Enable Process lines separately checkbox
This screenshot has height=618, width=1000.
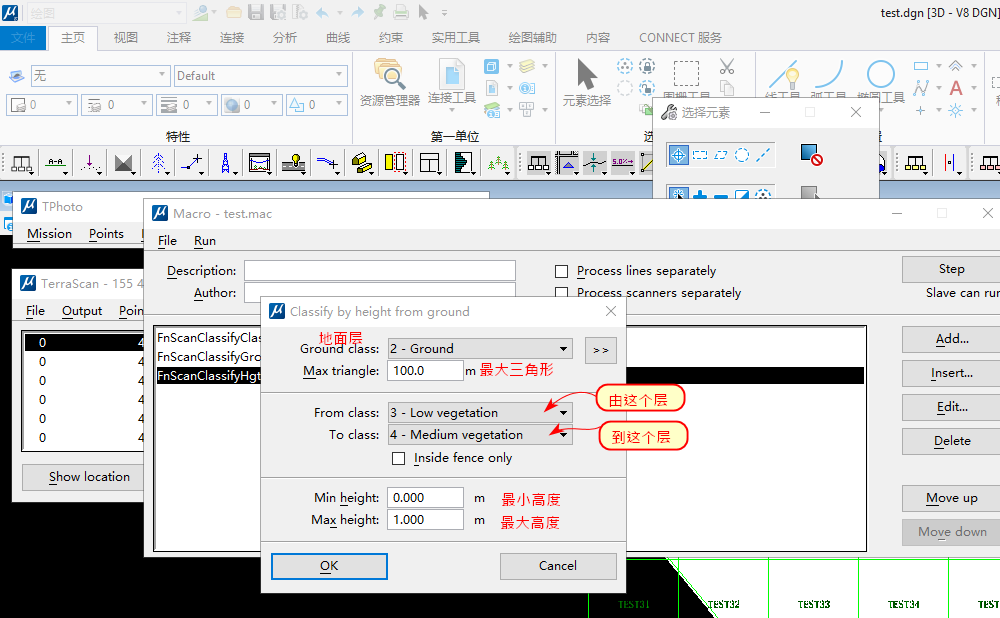tap(561, 272)
